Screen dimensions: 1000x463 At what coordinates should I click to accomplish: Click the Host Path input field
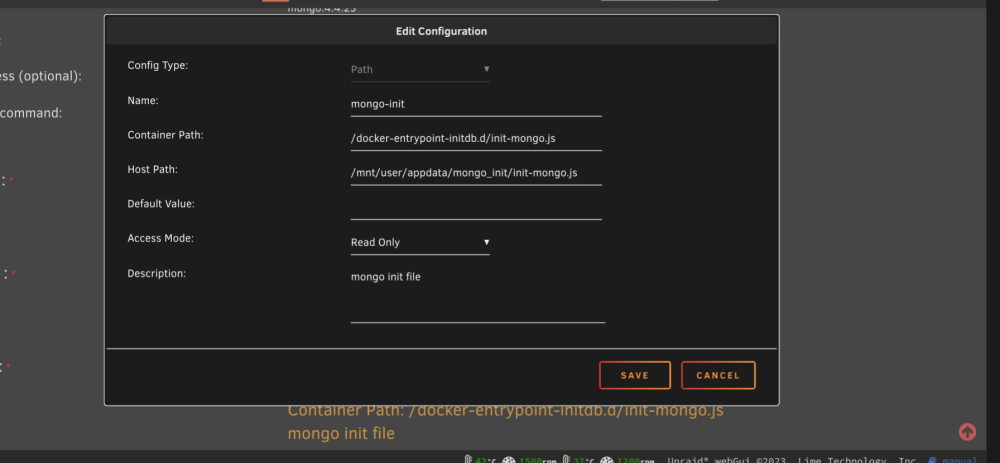pyautogui.click(x=476, y=173)
